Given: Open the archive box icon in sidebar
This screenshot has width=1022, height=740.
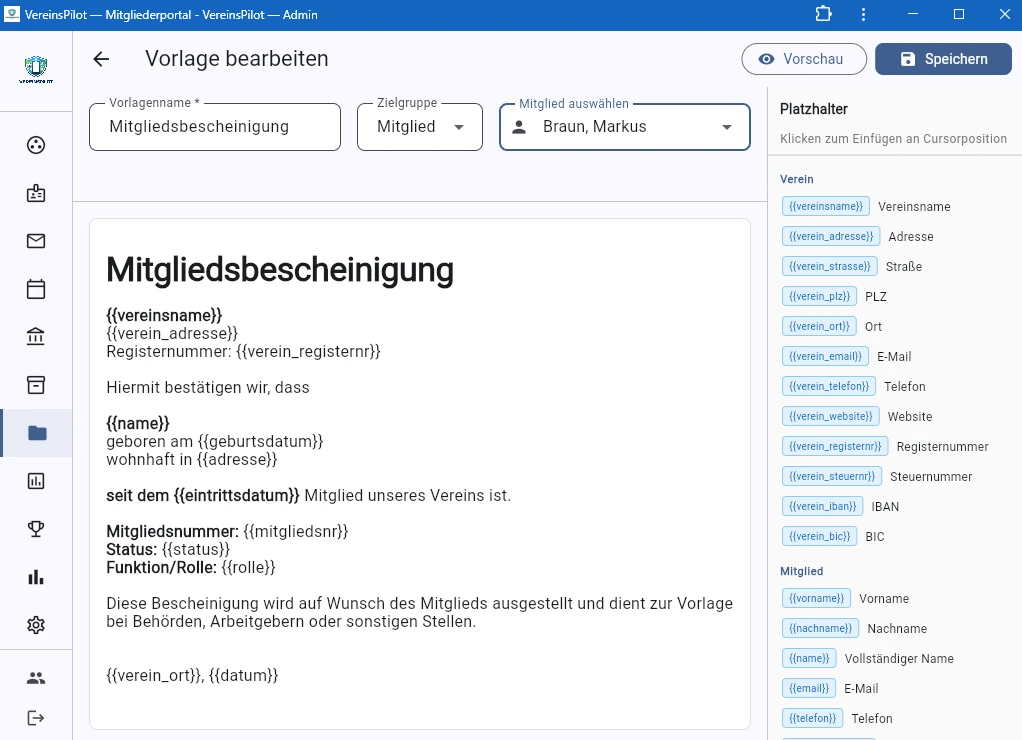Looking at the screenshot, I should click(36, 384).
